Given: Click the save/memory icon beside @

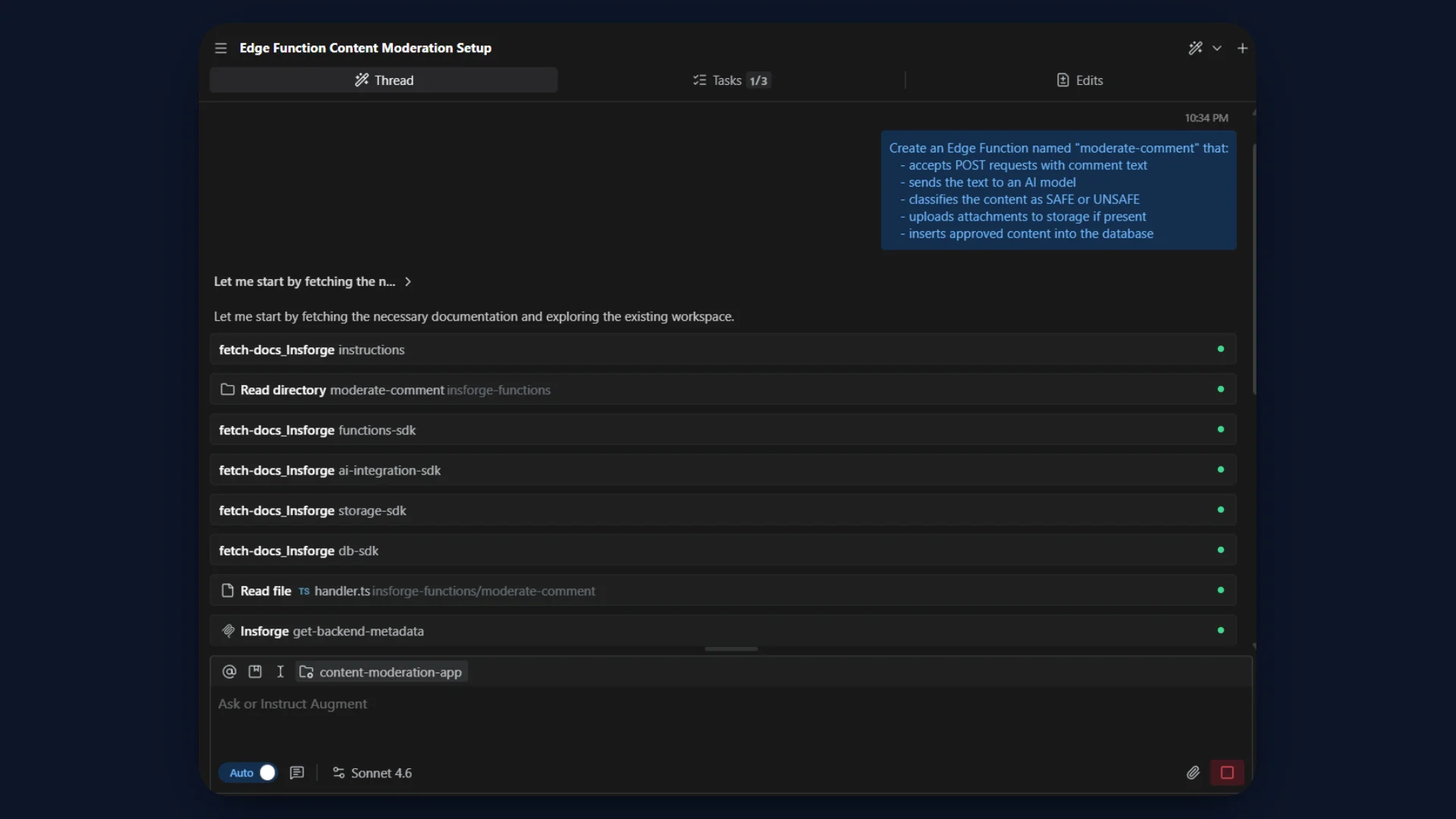Looking at the screenshot, I should click(255, 672).
